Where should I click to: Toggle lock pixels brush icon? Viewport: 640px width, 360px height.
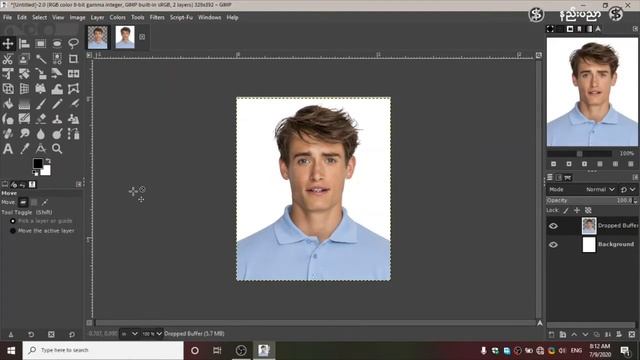point(566,210)
